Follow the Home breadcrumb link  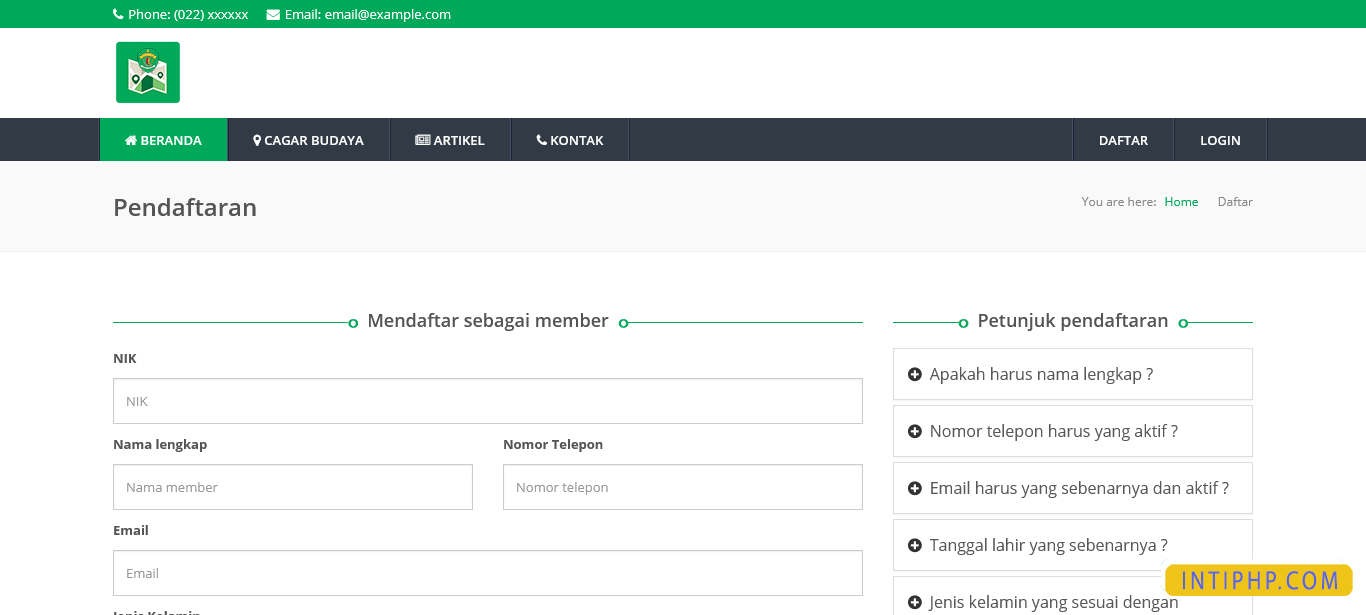tap(1181, 201)
